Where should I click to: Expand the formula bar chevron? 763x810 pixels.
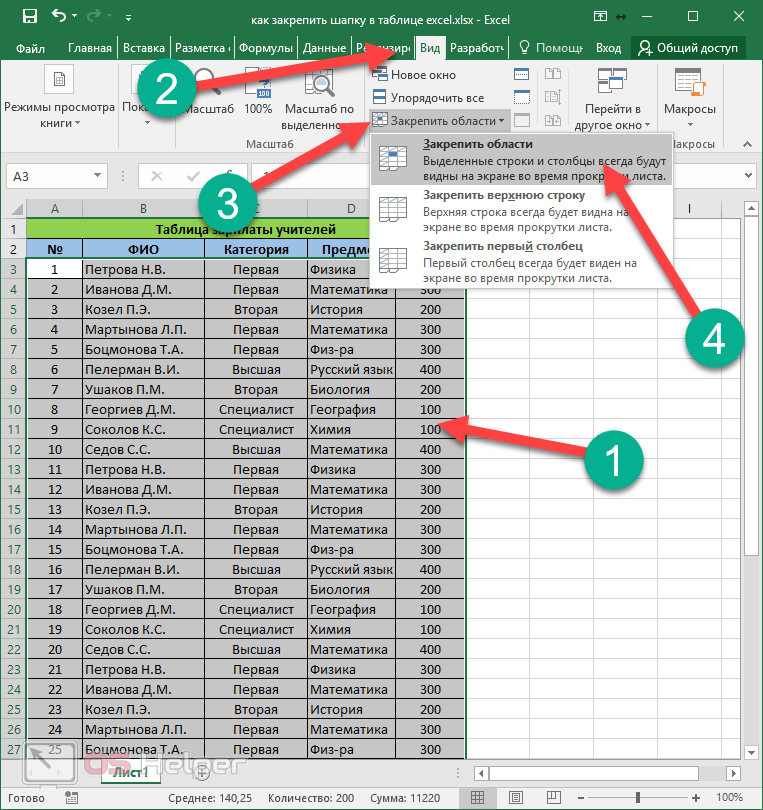[x=749, y=176]
